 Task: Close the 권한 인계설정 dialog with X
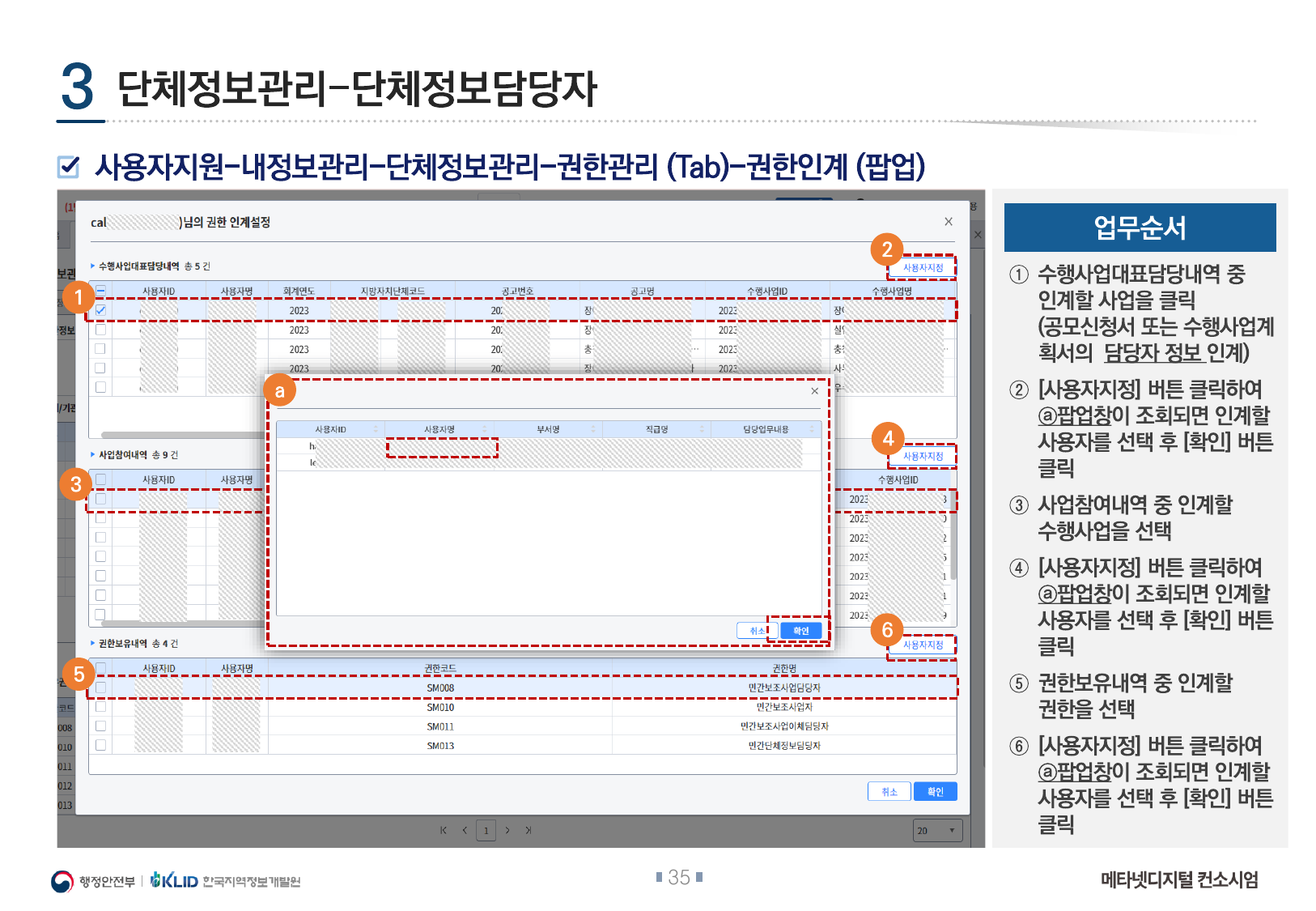[948, 222]
